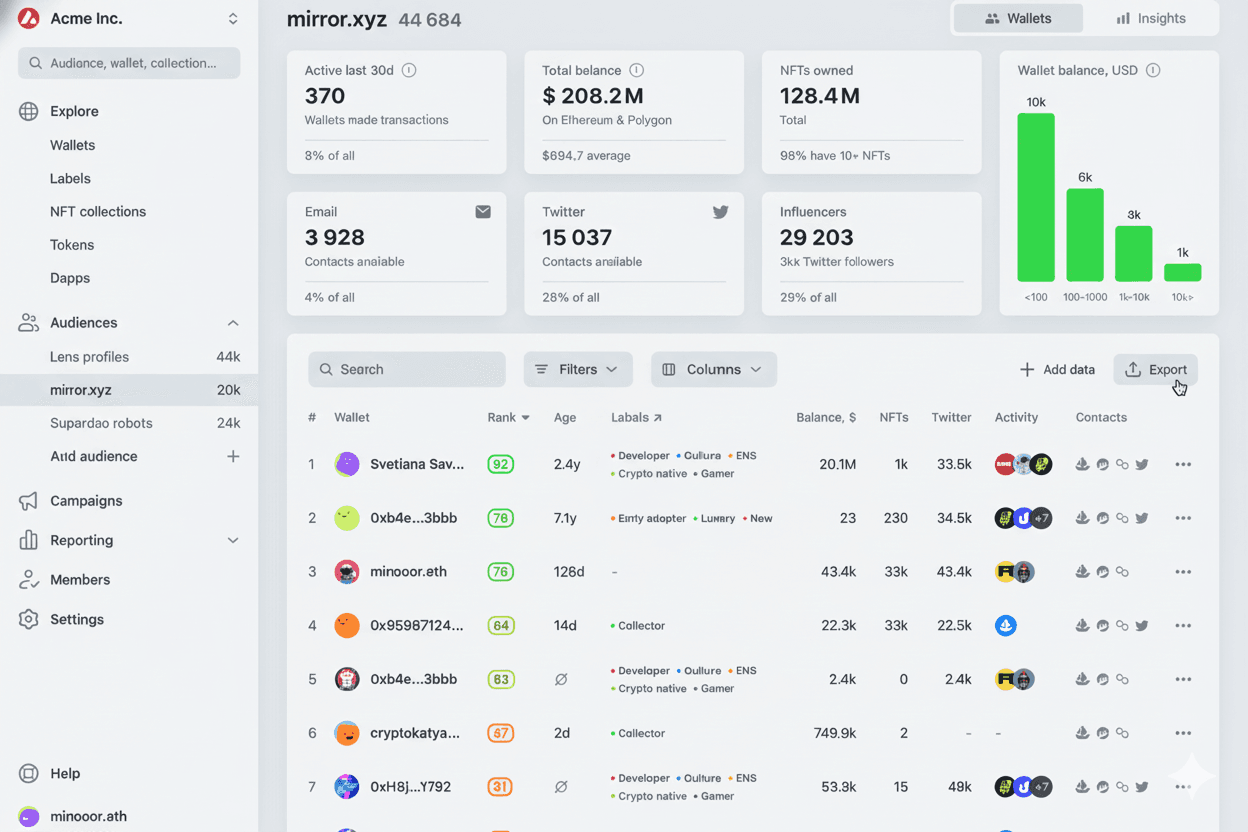This screenshot has width=1248, height=832.
Task: Toggle the chain-link icon on cryptokatya's row
Action: 1122,732
